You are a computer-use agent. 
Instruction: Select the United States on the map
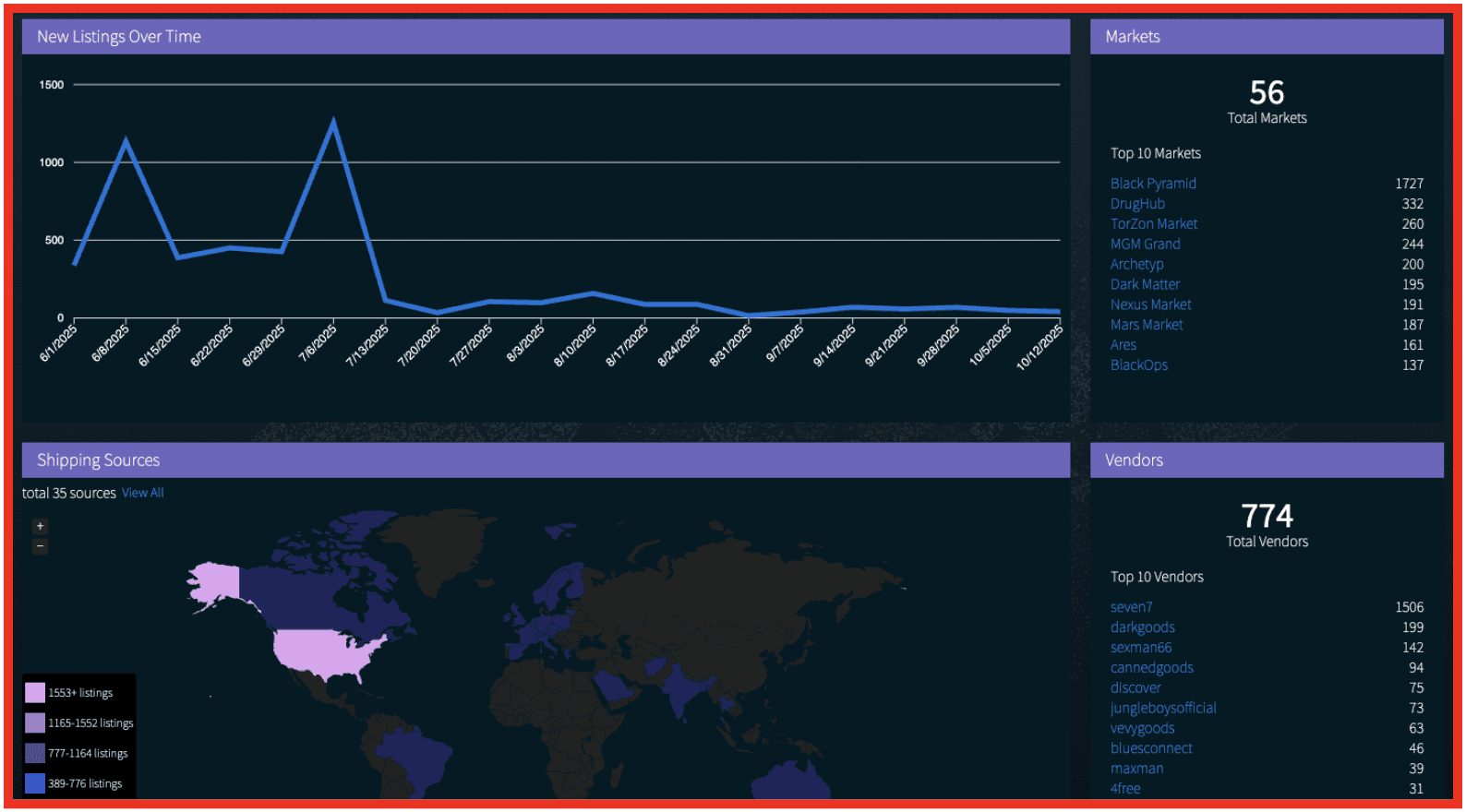click(x=323, y=651)
